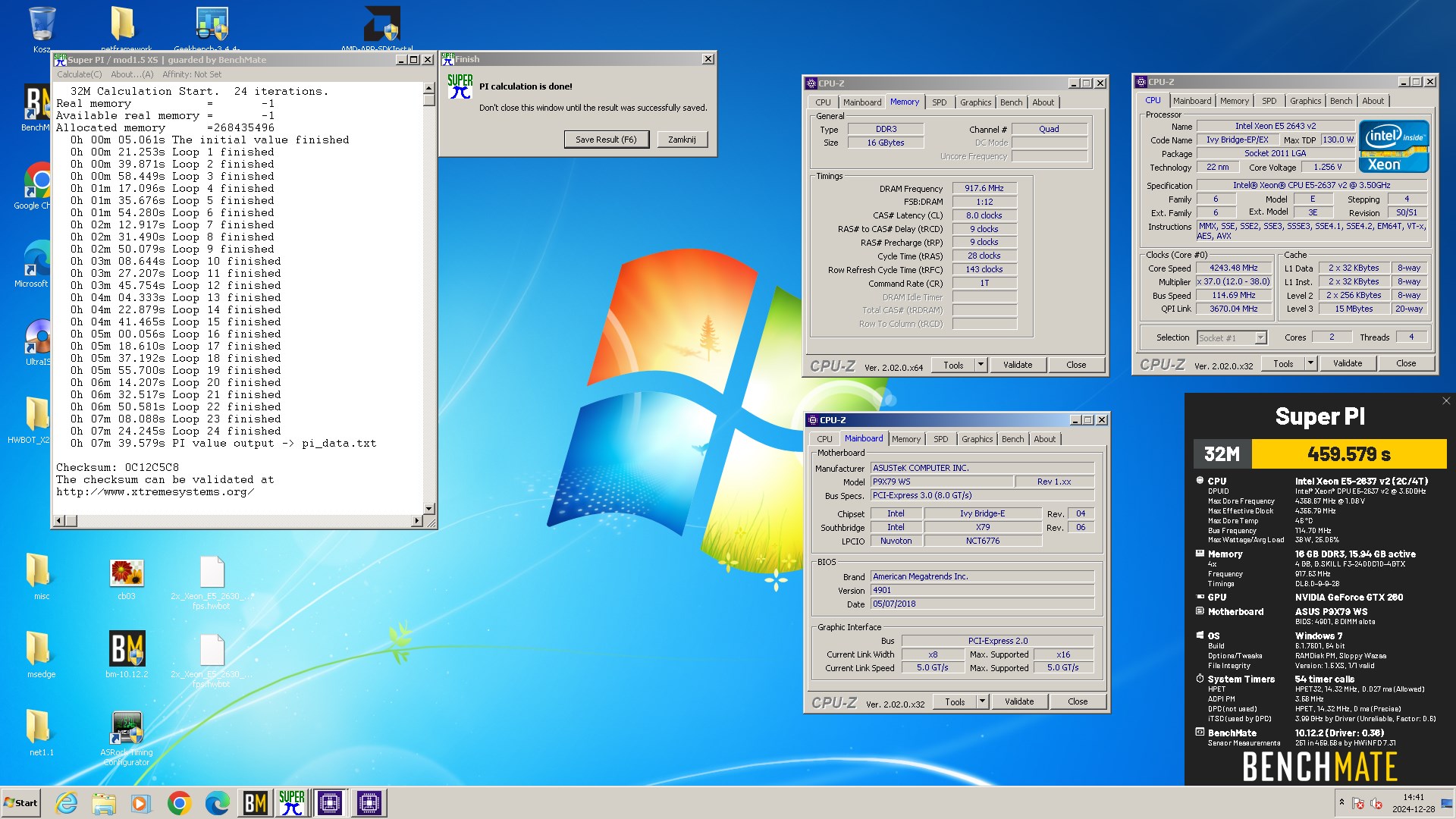Switch to BenchMate in the taskbar

coord(255,803)
